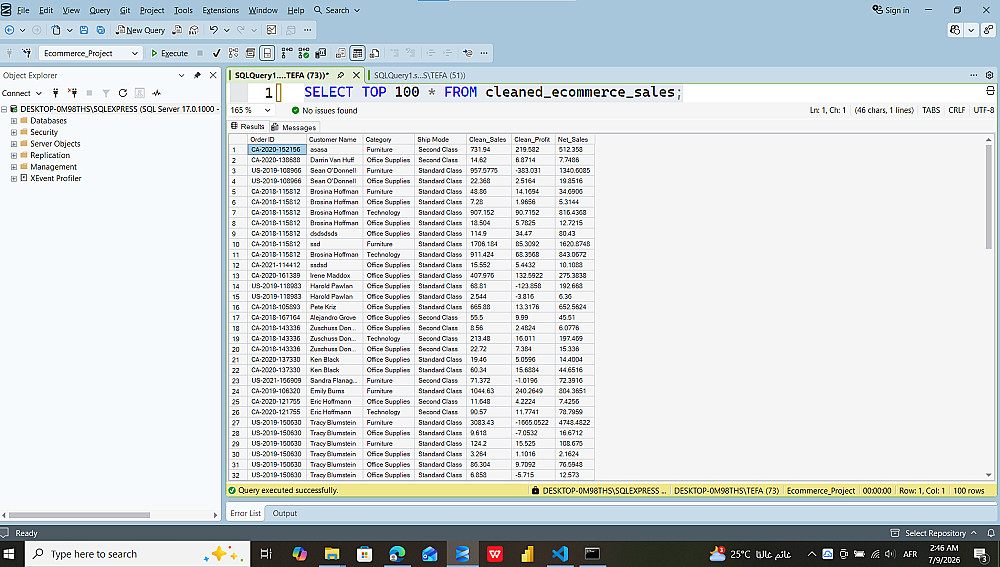Save the current query with the Save icon
The image size is (1000, 567).
click(84, 30)
